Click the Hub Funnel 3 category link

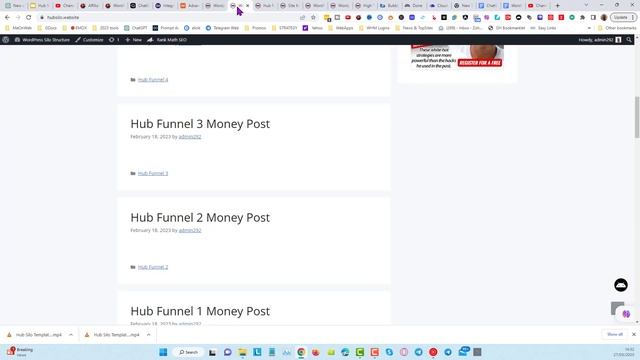pyautogui.click(x=153, y=173)
